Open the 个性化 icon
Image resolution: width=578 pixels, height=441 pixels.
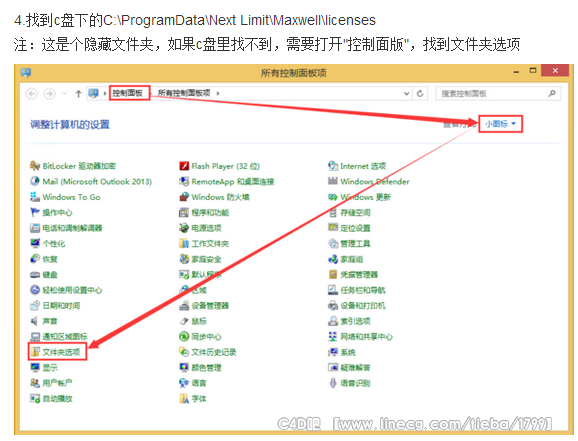35,243
